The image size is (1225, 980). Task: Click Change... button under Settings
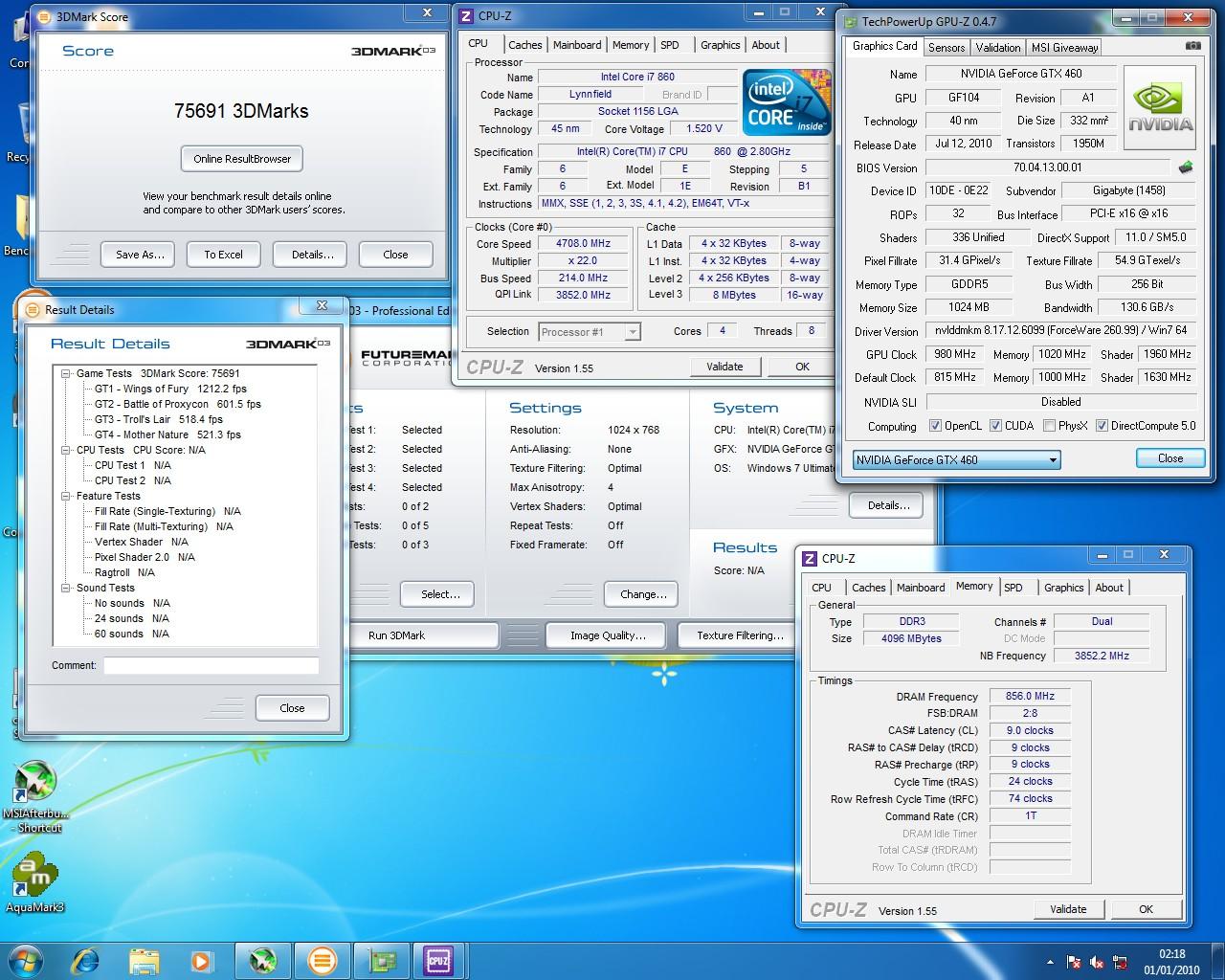643,594
